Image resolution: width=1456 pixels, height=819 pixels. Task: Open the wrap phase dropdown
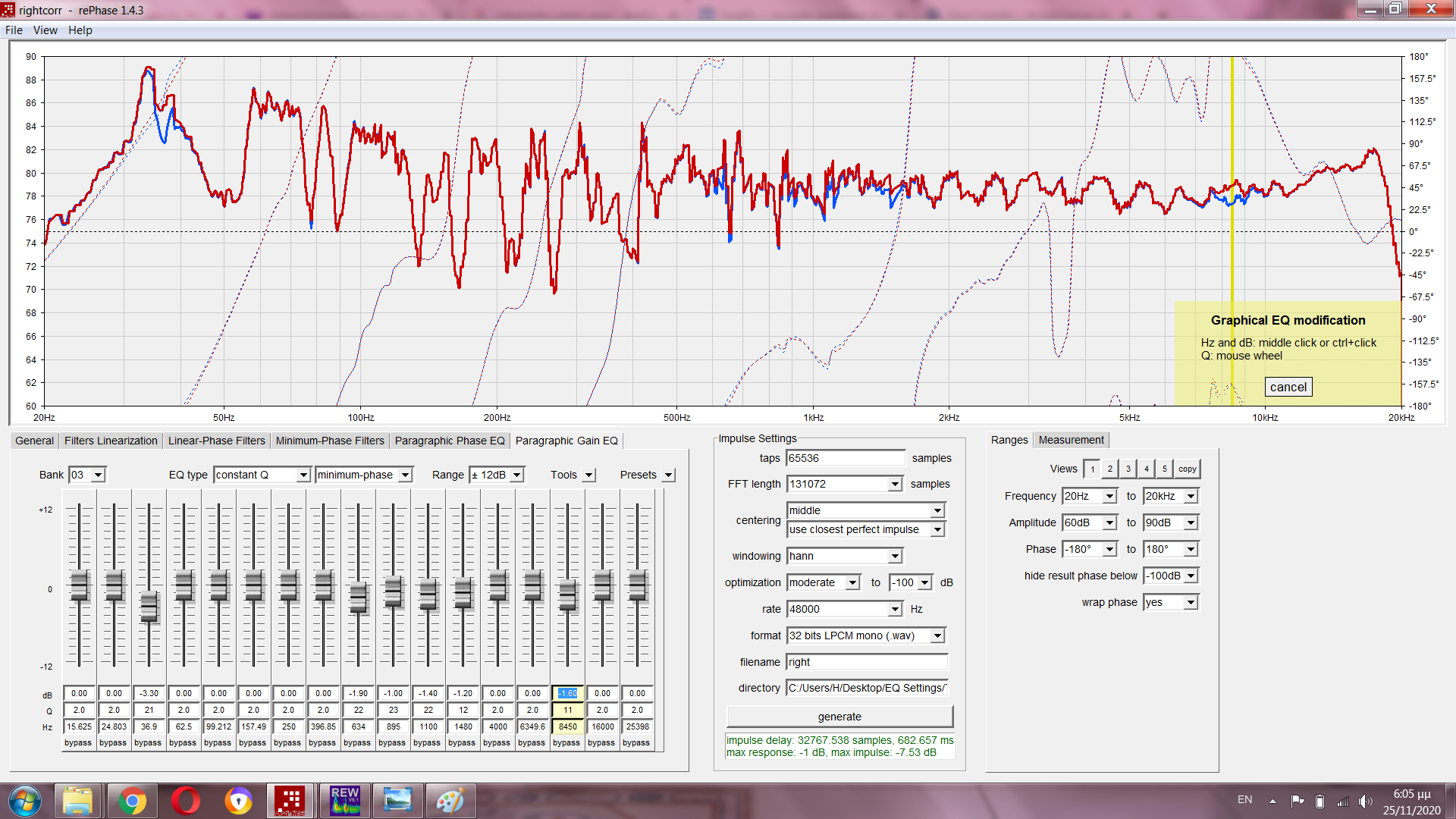click(1191, 603)
